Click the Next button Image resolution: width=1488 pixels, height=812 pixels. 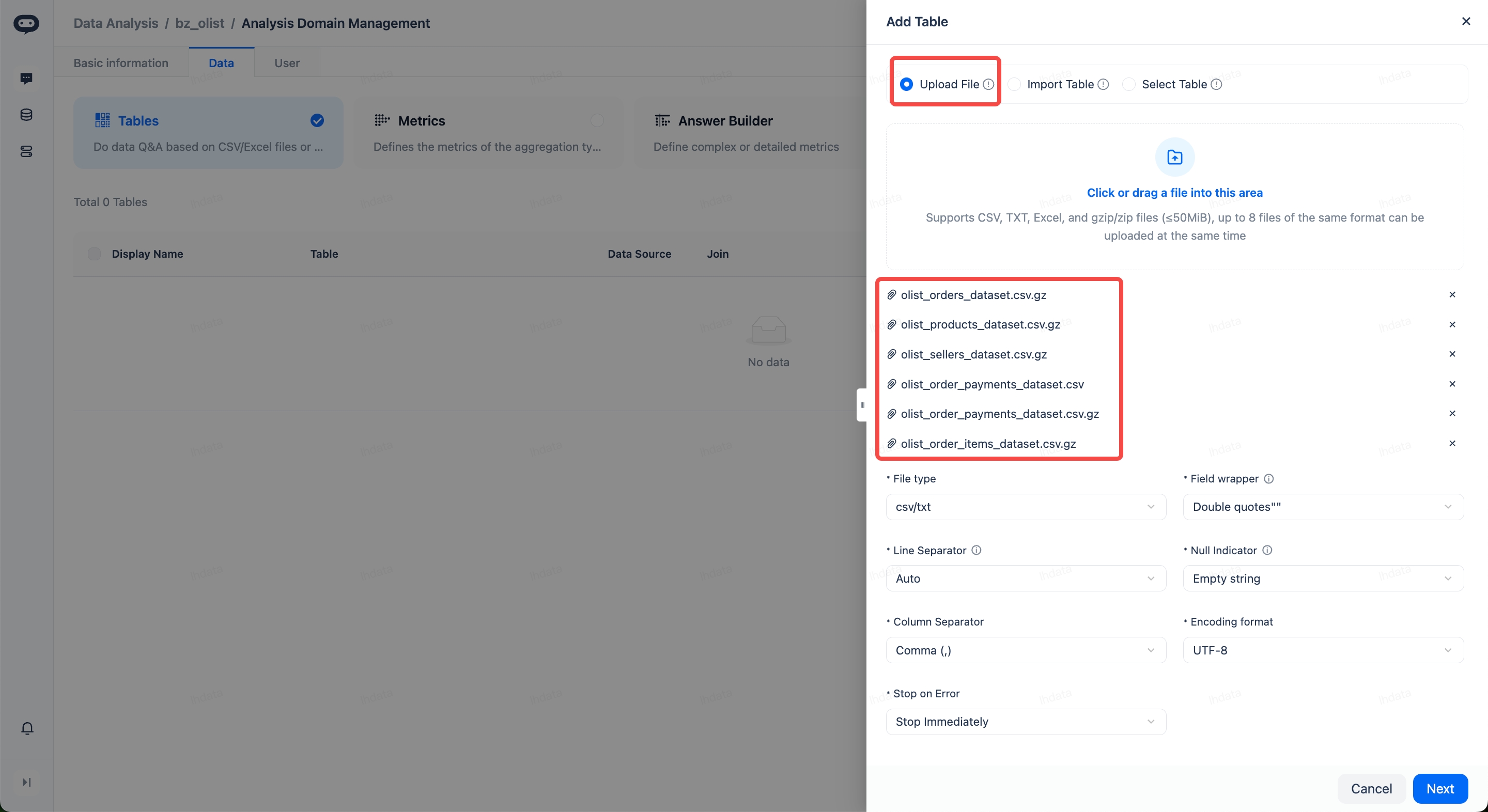[1439, 789]
